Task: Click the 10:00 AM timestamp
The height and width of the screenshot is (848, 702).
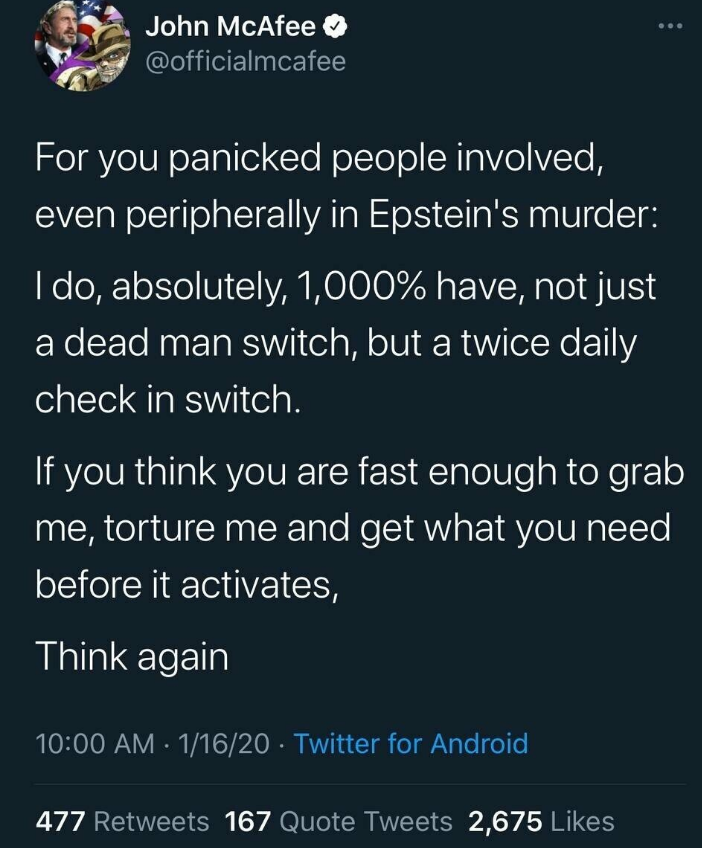Action: 95,743
